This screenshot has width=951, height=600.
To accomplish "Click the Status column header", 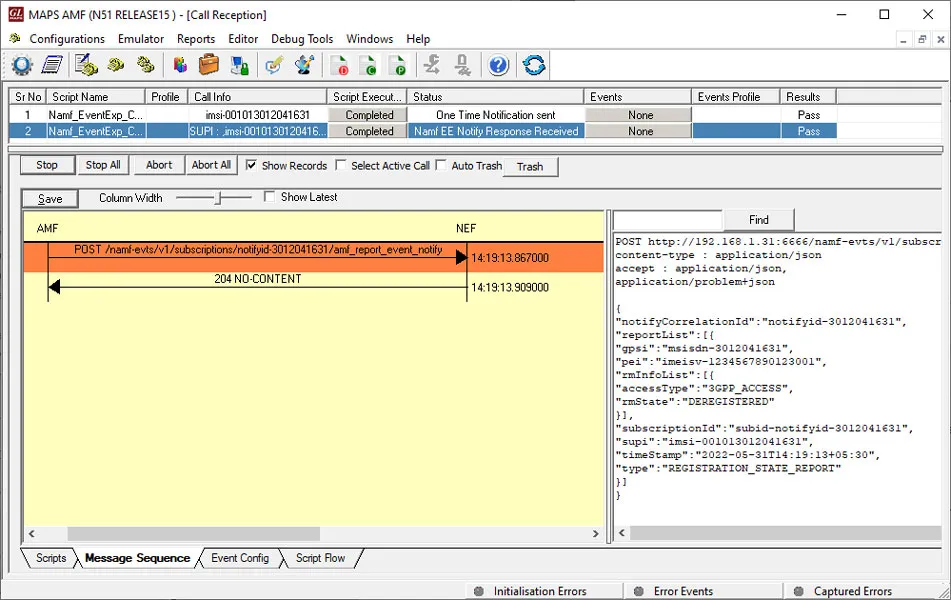I will coord(496,97).
